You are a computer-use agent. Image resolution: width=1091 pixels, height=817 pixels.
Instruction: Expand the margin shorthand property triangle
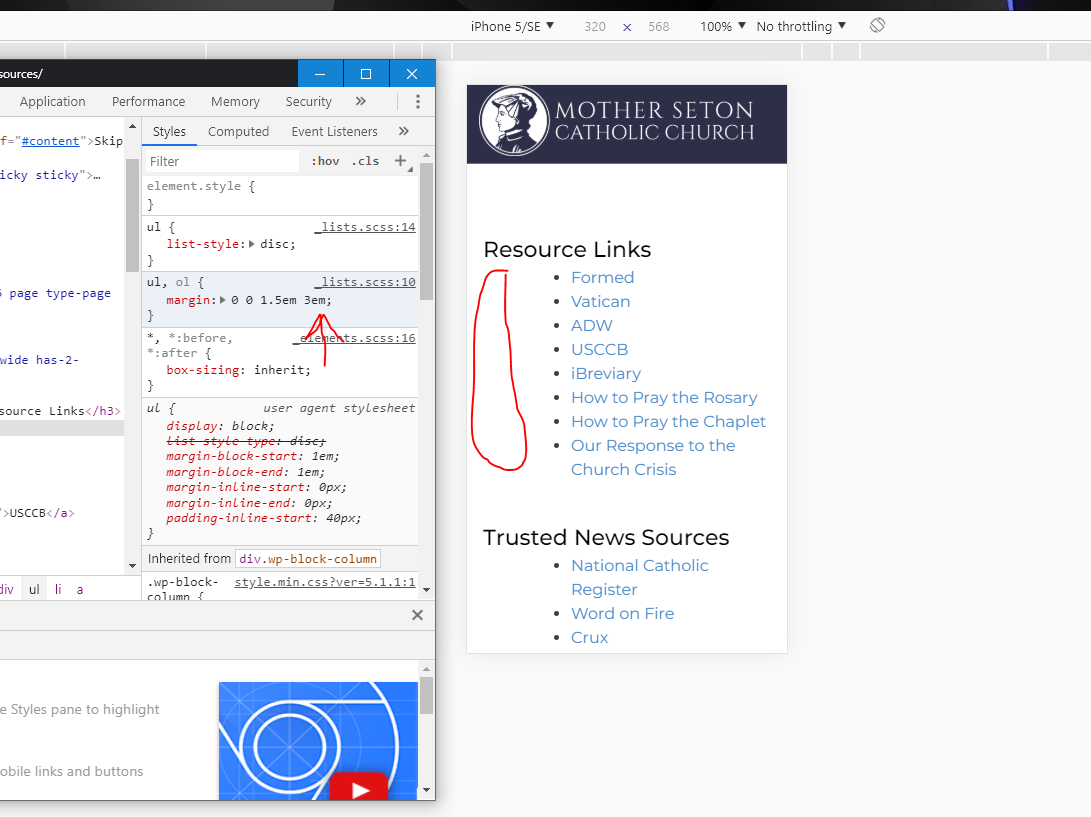point(223,299)
